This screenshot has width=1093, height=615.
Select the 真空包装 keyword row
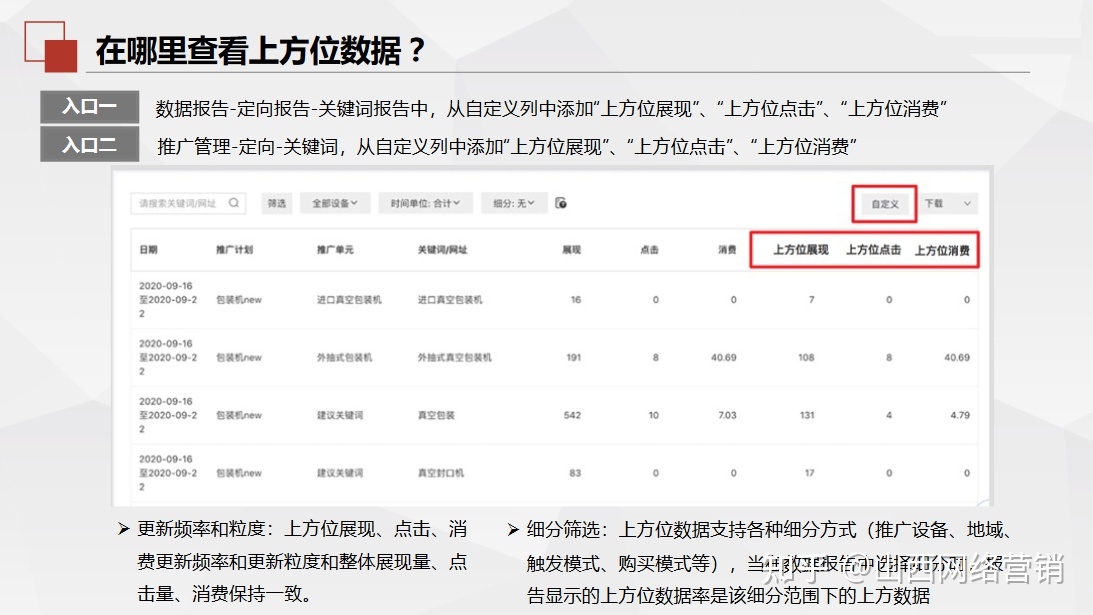click(439, 414)
